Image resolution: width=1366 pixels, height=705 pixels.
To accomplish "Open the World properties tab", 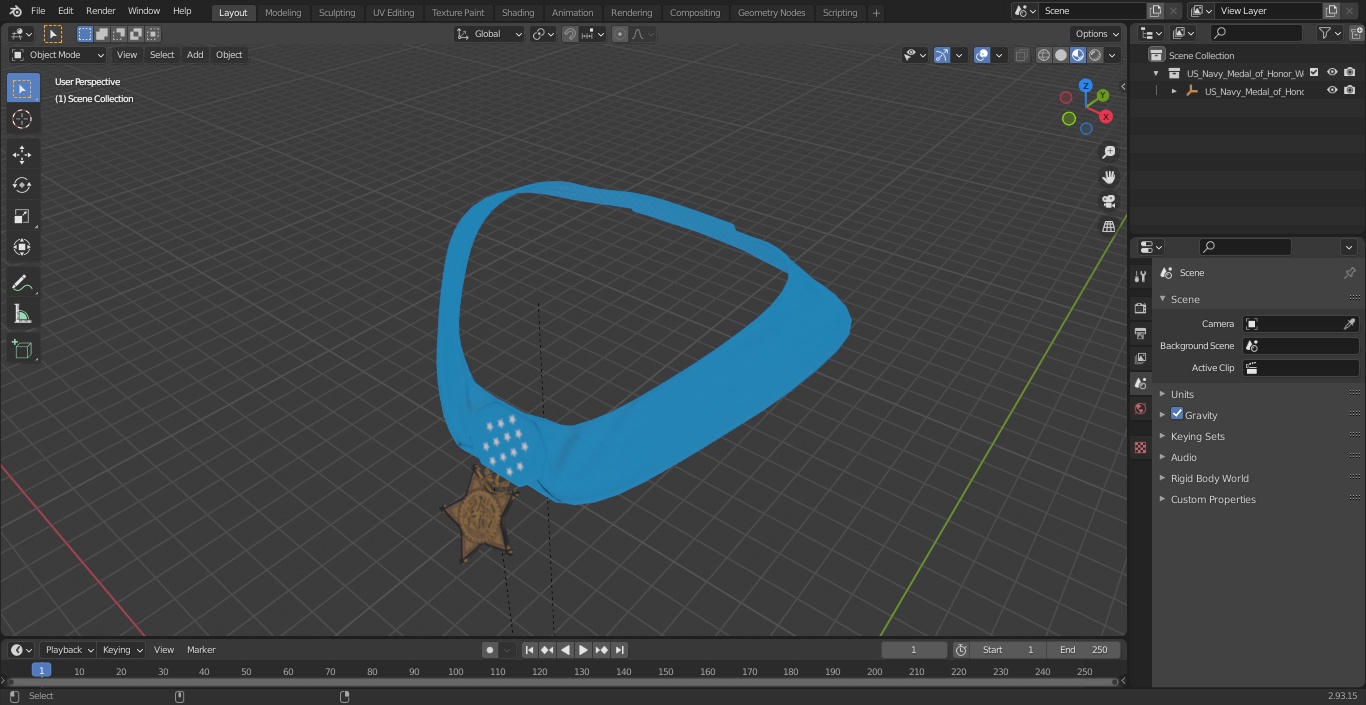I will click(1140, 409).
